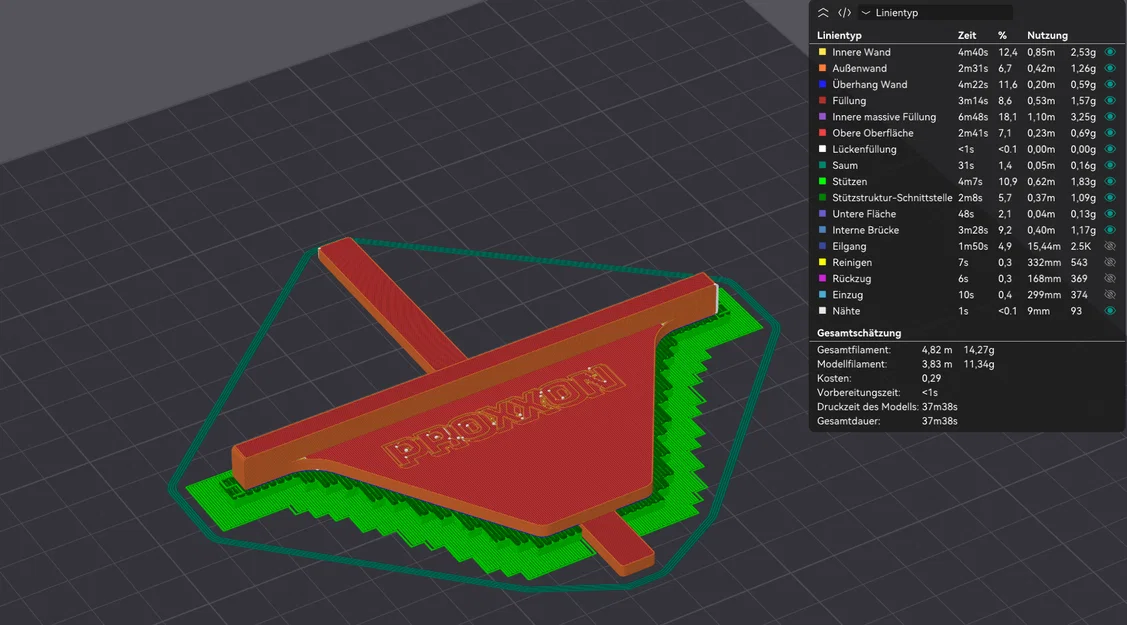Click the PROXXON embossed text on model

click(x=503, y=414)
